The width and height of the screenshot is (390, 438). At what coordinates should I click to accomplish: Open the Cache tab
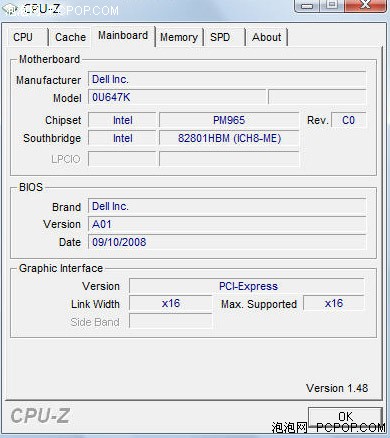pyautogui.click(x=70, y=37)
